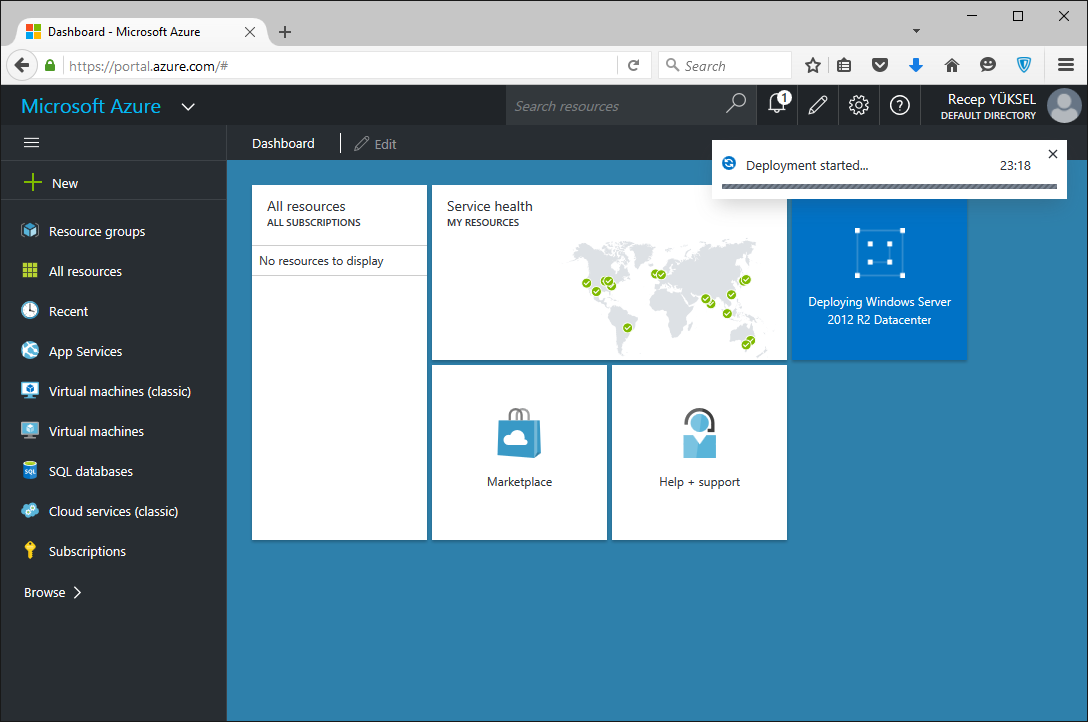Open the Marketplace shopping bag tile
The width and height of the screenshot is (1088, 722).
pyautogui.click(x=519, y=452)
